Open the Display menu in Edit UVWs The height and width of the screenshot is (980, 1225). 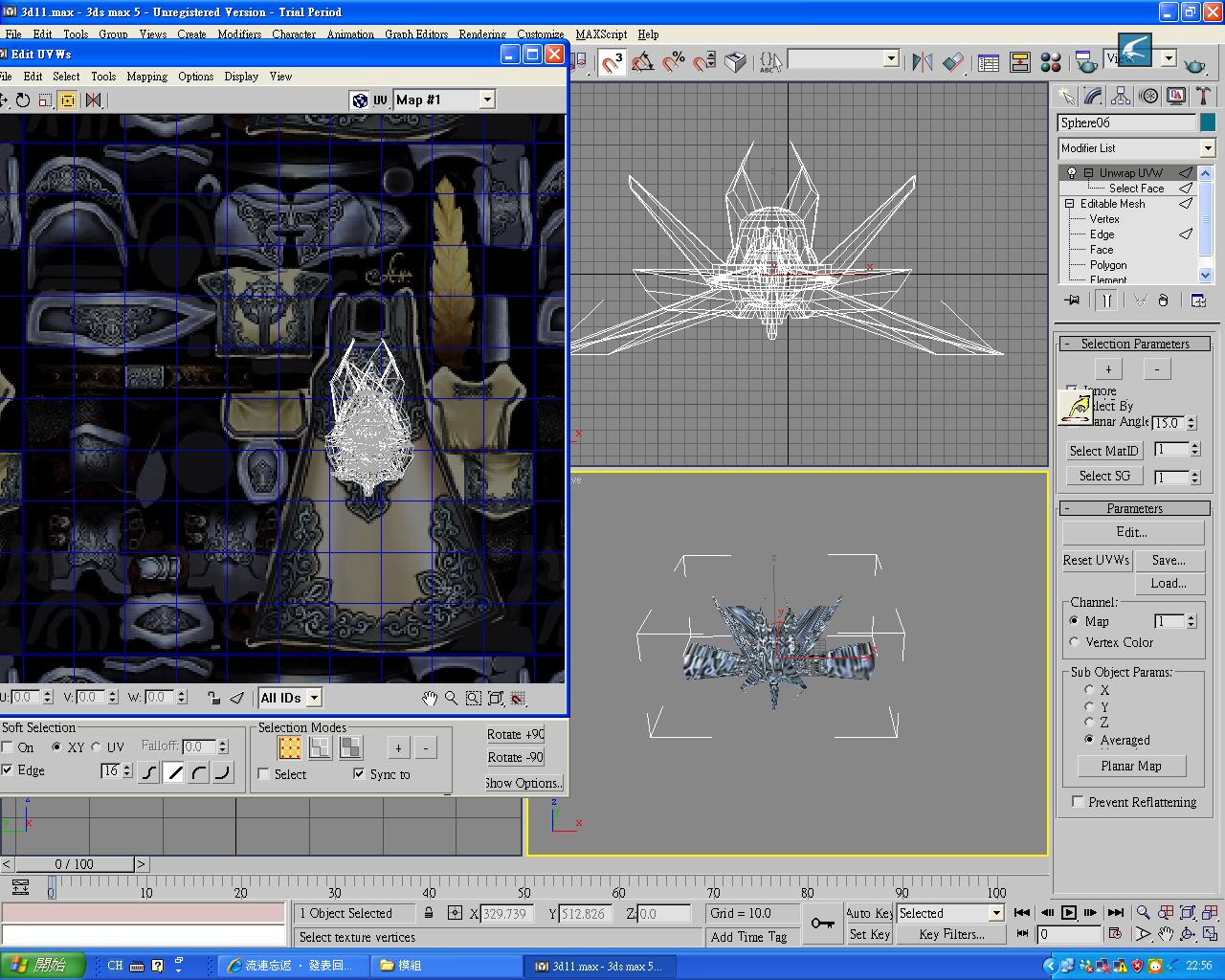coord(241,77)
